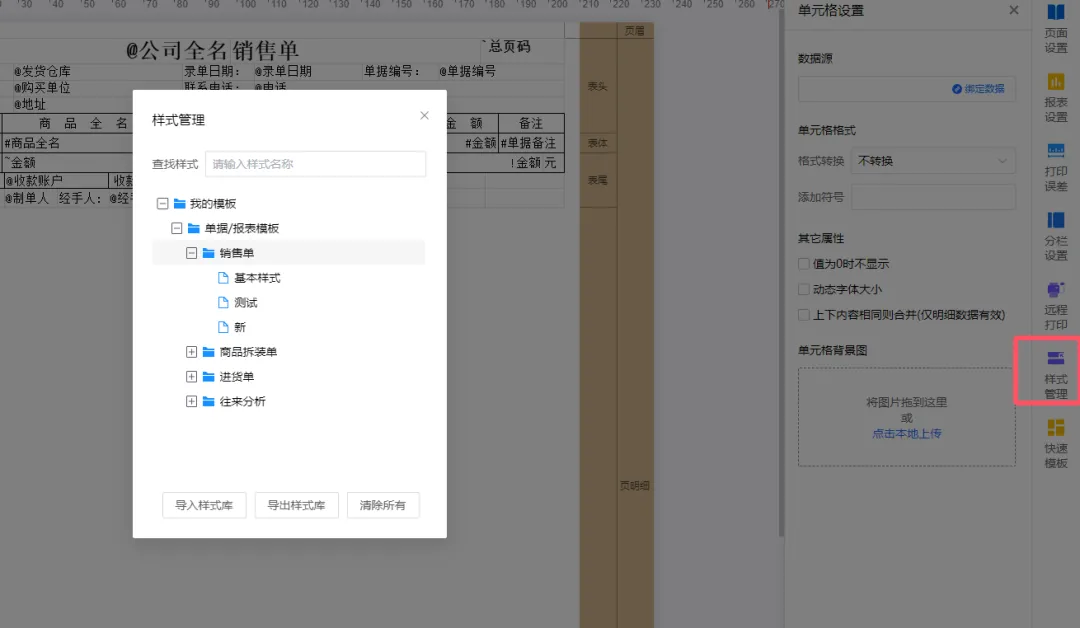1080x628 pixels.
Task: Enable 动态字体大小 option
Action: [x=803, y=288]
